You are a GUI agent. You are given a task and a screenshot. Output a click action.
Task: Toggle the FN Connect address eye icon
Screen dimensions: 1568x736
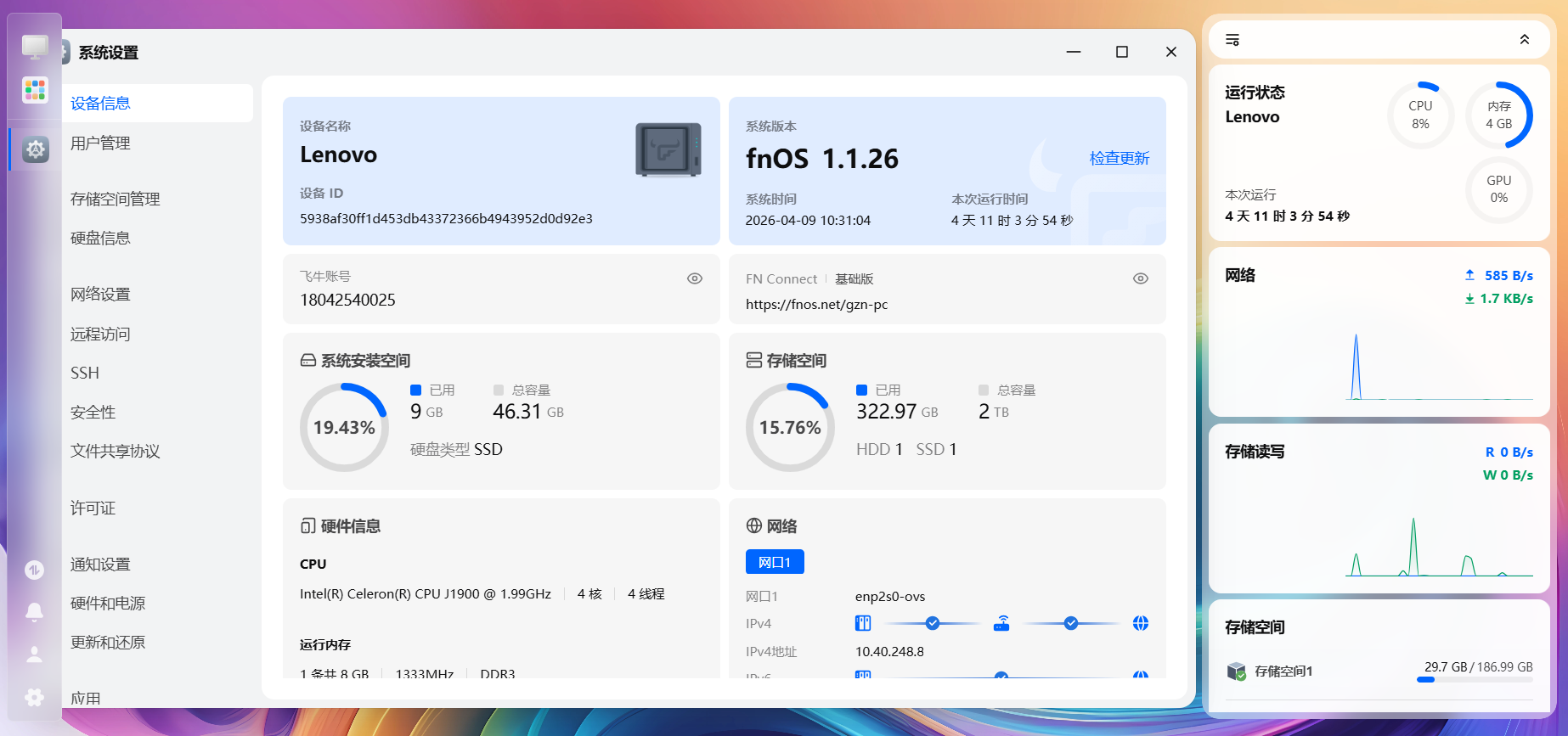tap(1141, 278)
